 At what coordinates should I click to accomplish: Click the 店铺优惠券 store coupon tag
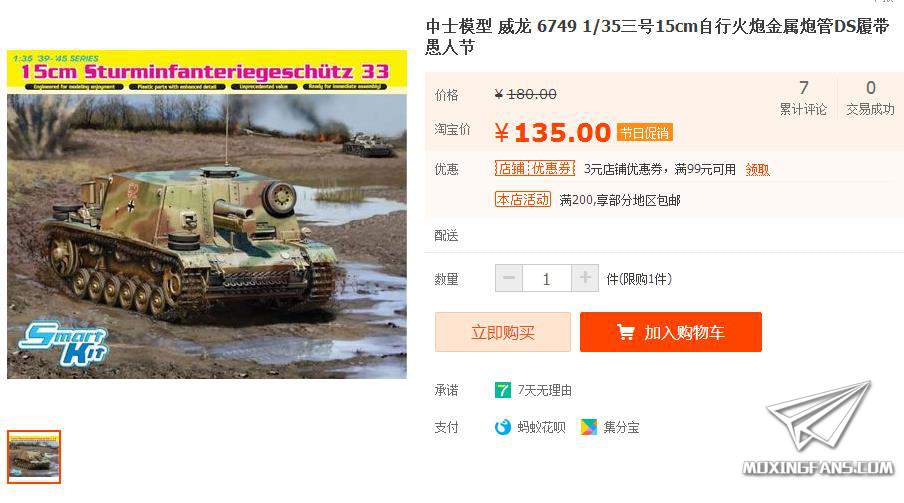point(535,168)
